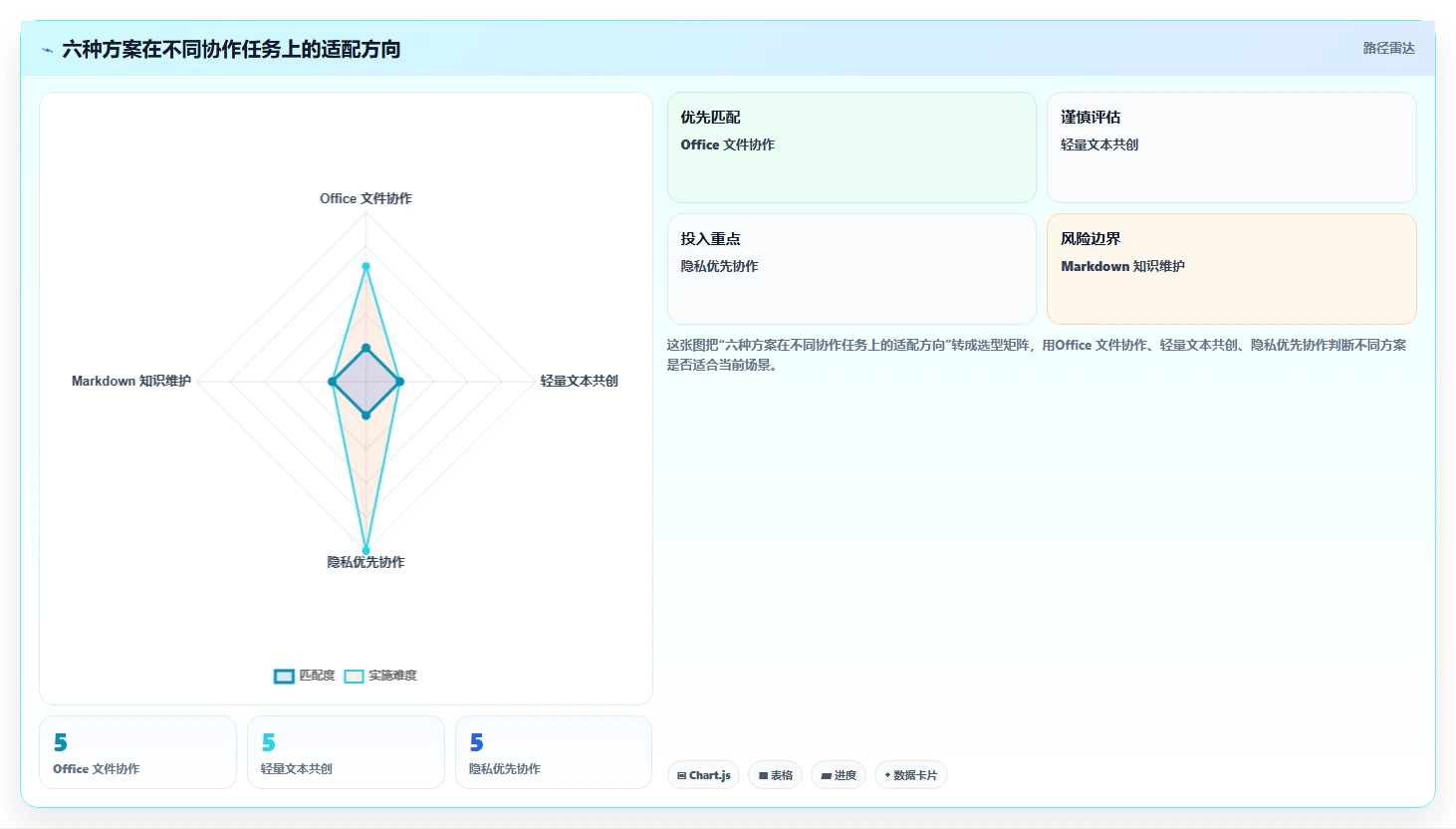Select the Office 文件协作 stat card
Screen dimensions: 1456x829
(x=137, y=752)
